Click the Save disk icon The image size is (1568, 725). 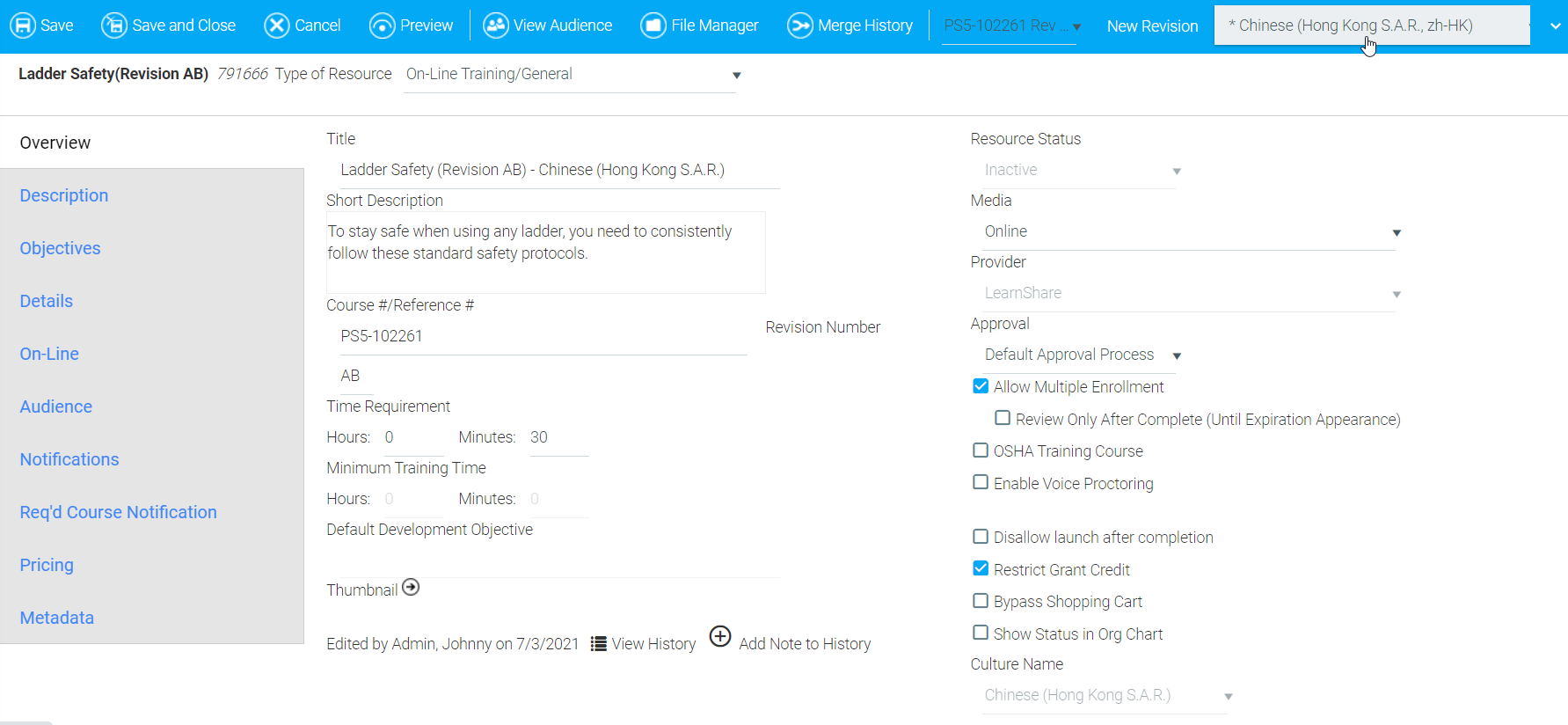pyautogui.click(x=23, y=26)
